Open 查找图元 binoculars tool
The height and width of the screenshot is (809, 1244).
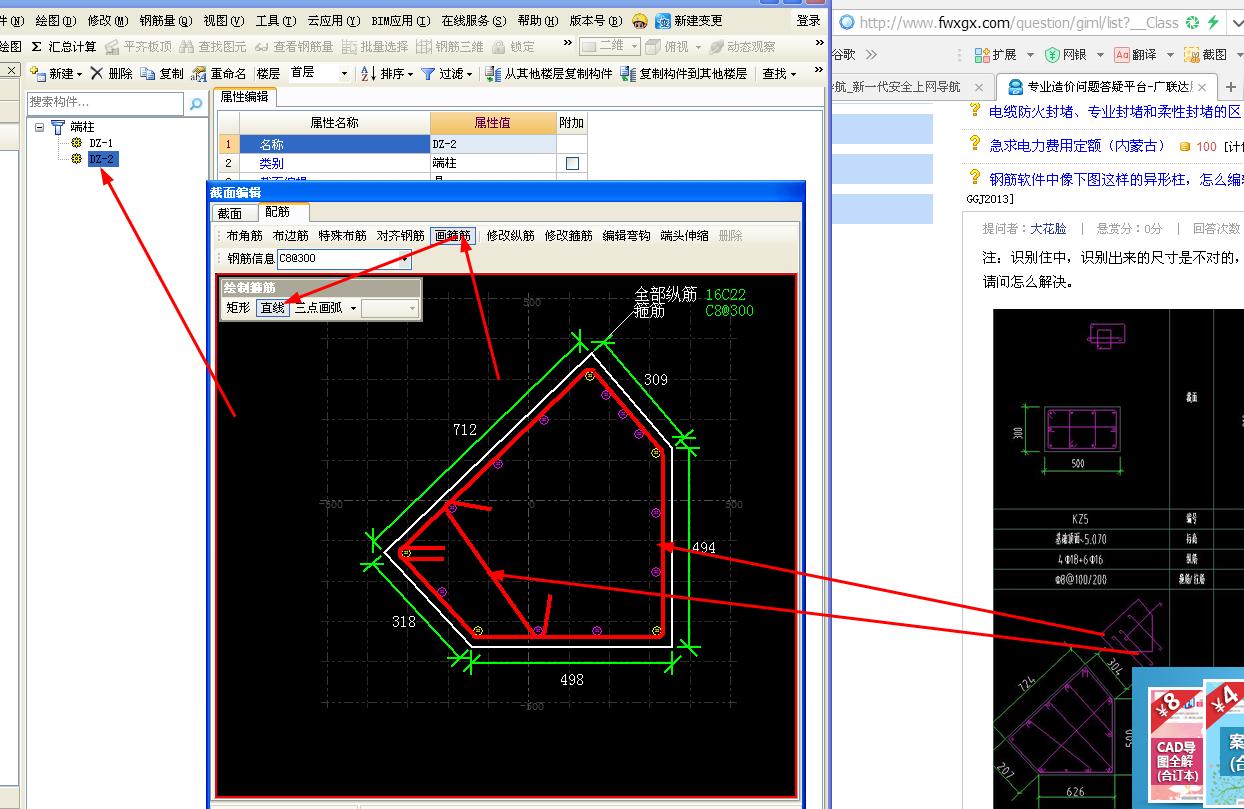coord(187,47)
